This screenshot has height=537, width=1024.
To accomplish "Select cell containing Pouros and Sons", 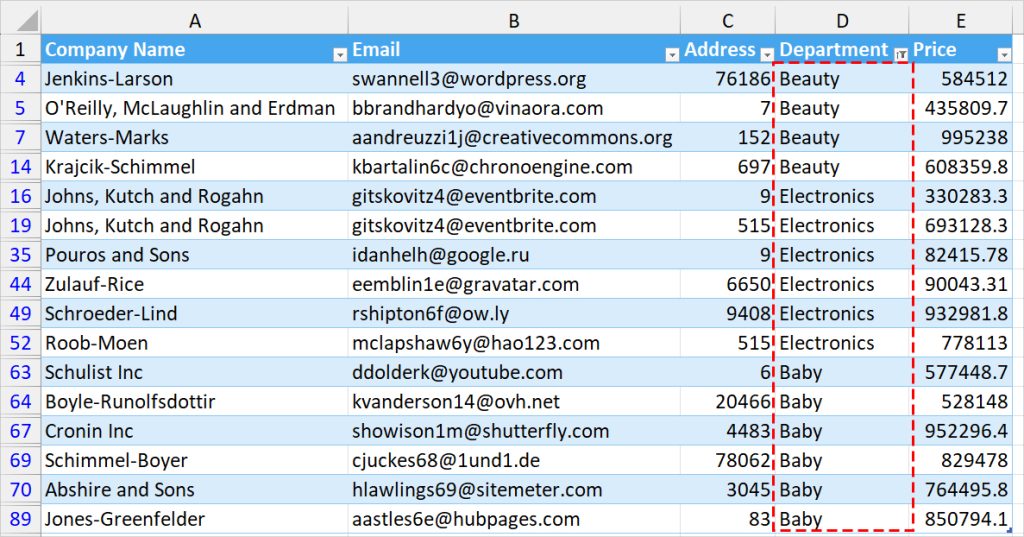I will (195, 255).
